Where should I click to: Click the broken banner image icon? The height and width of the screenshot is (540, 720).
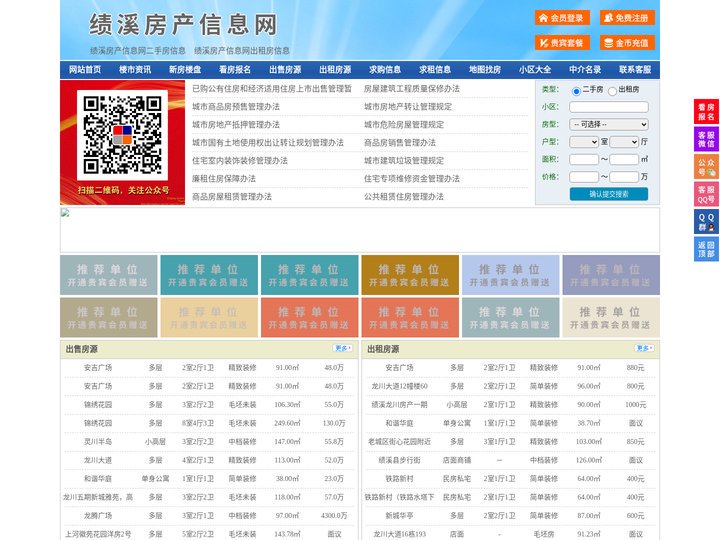pyautogui.click(x=65, y=213)
